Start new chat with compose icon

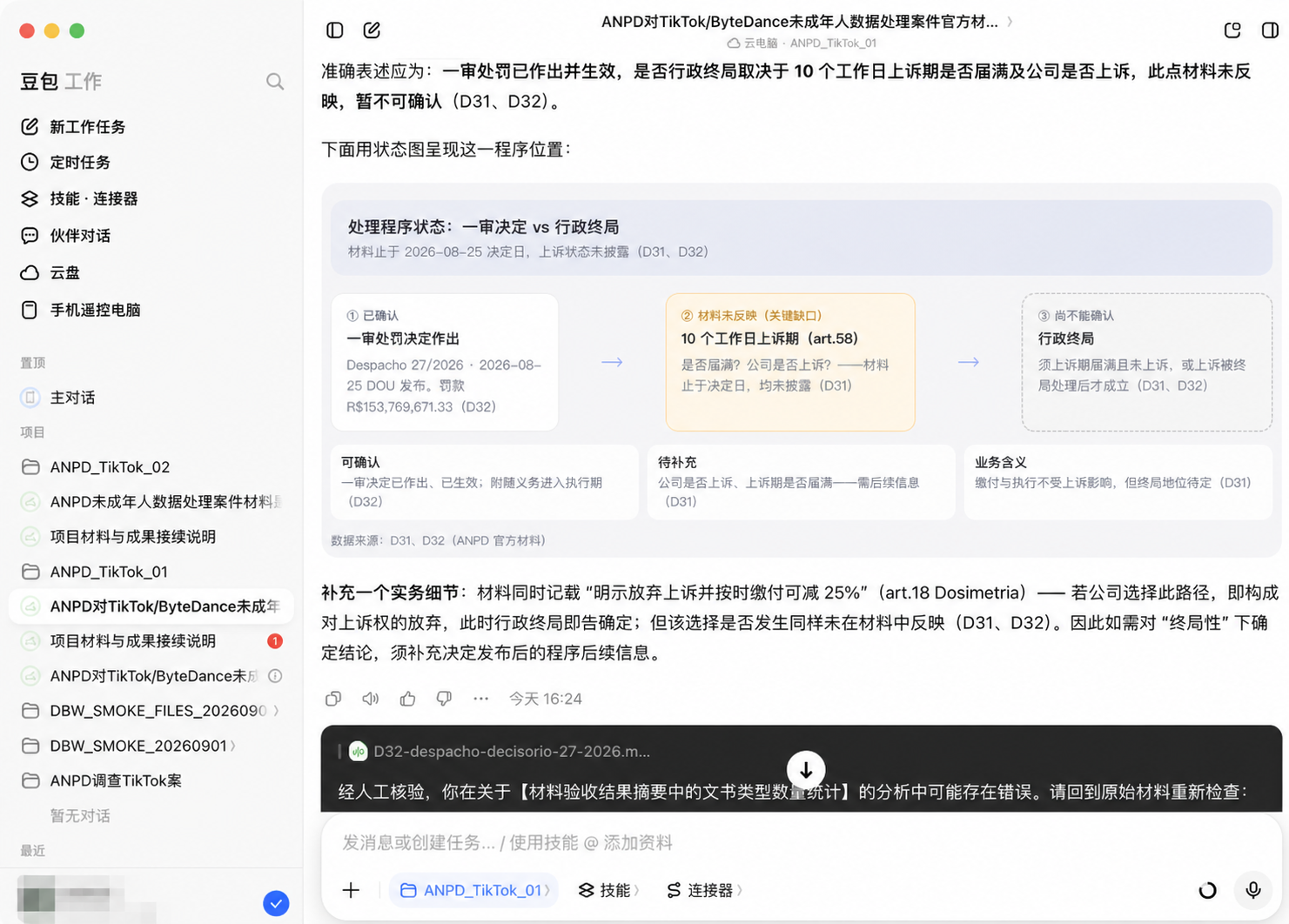point(372,30)
